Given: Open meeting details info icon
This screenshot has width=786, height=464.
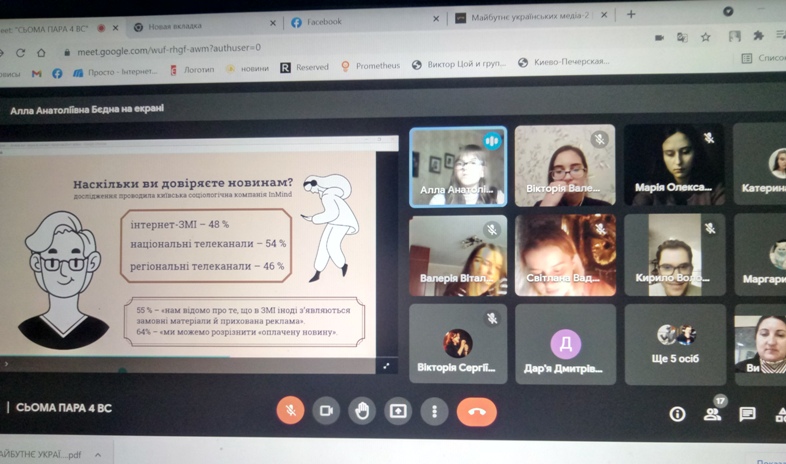Looking at the screenshot, I should pos(677,414).
